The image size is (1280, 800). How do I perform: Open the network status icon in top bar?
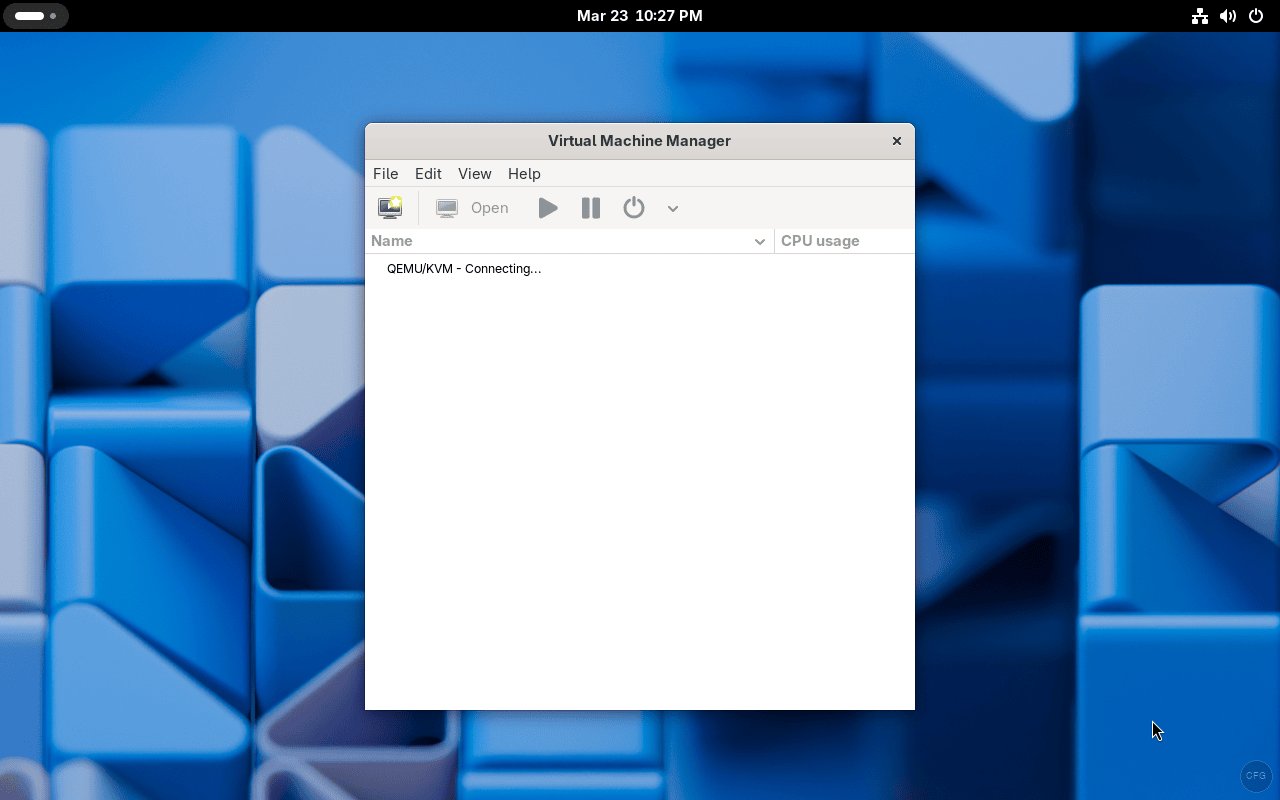click(1200, 16)
